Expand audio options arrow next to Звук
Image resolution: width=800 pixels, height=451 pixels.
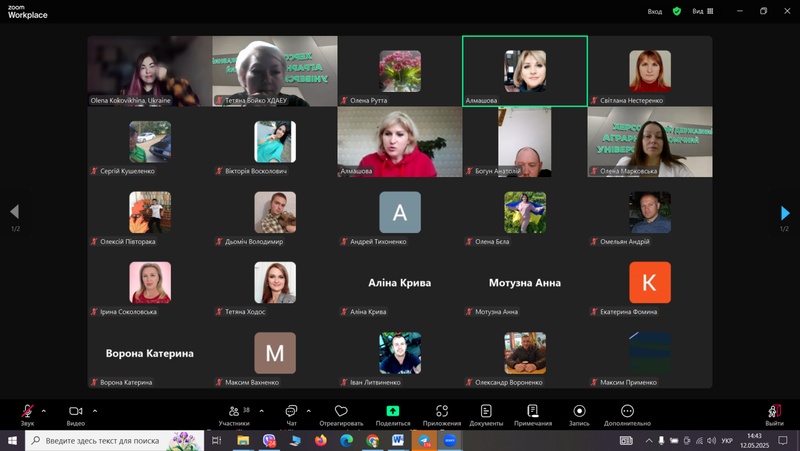[x=44, y=411]
